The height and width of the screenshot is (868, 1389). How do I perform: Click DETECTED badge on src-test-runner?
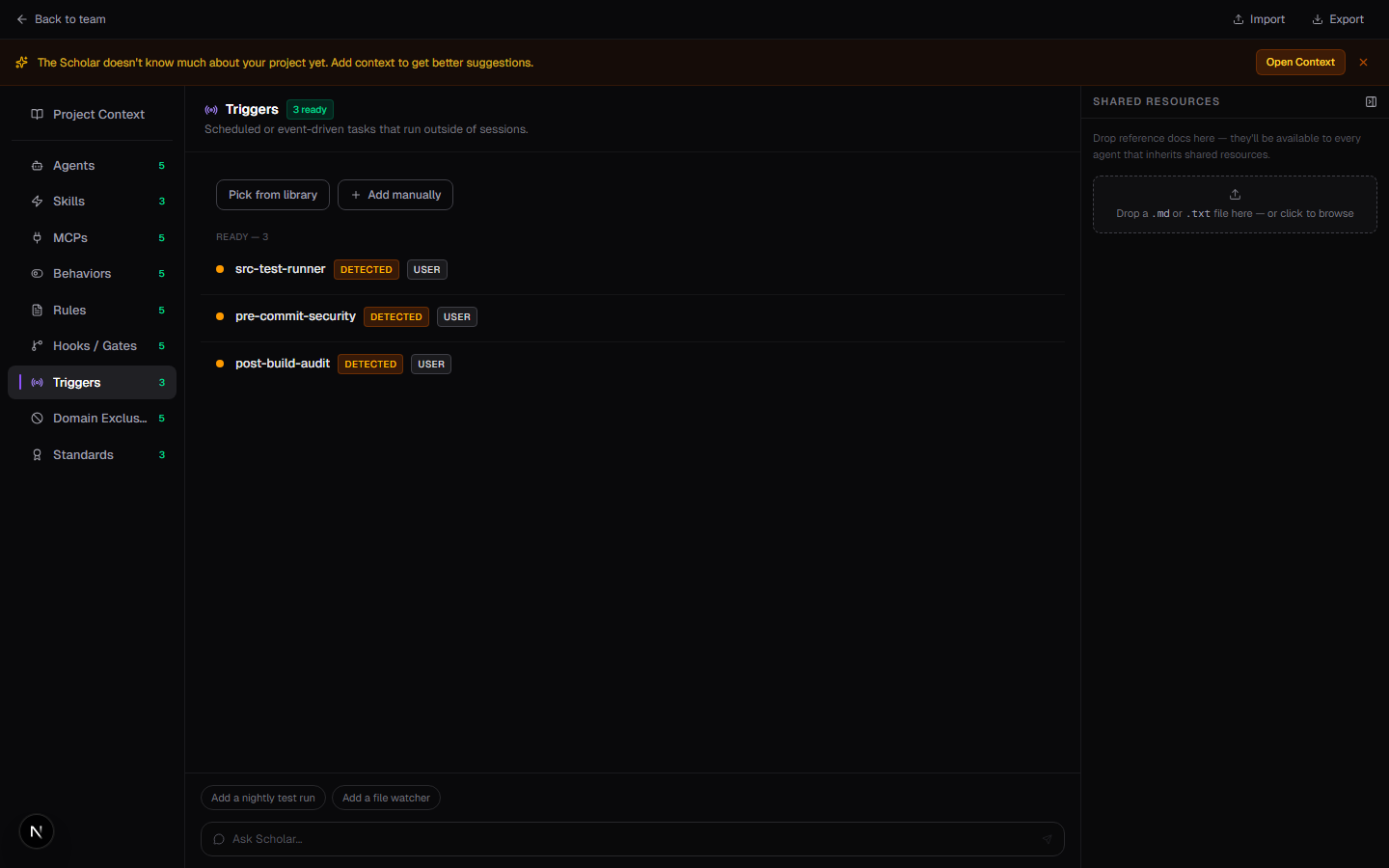click(367, 270)
